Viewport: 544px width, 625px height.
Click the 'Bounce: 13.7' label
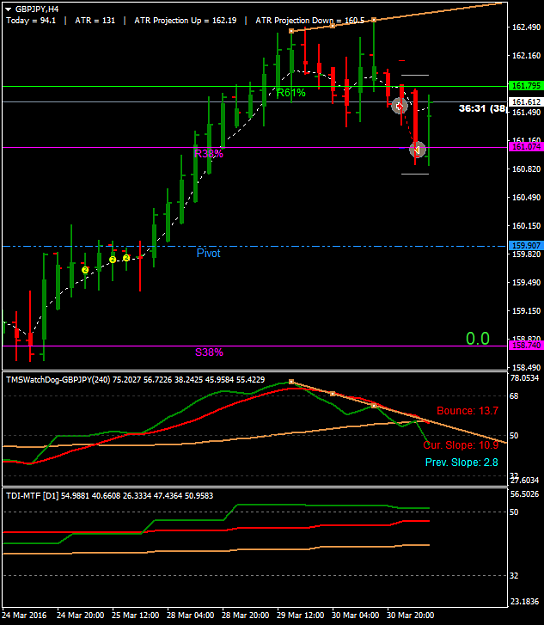tap(467, 411)
